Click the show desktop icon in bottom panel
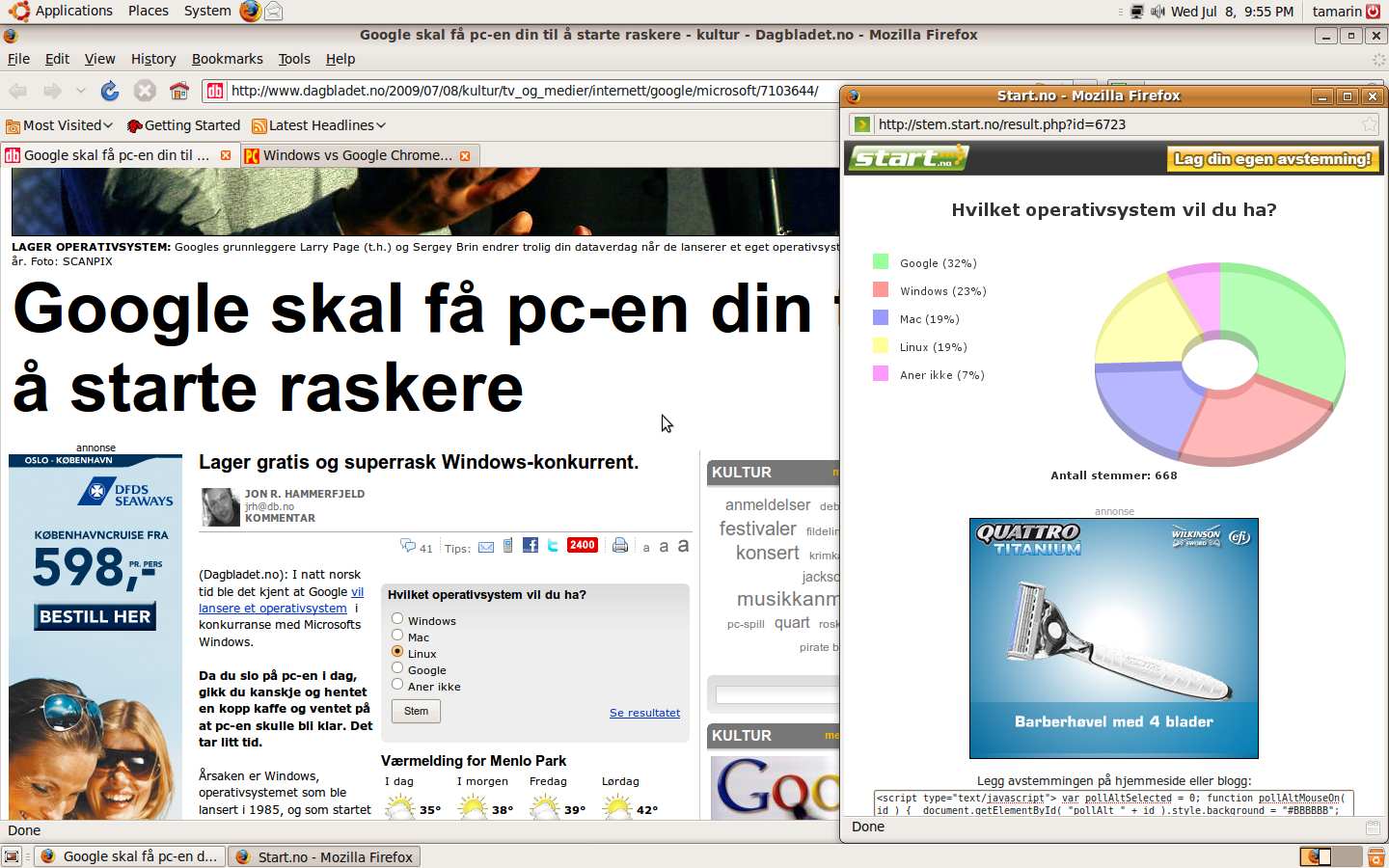 point(13,856)
